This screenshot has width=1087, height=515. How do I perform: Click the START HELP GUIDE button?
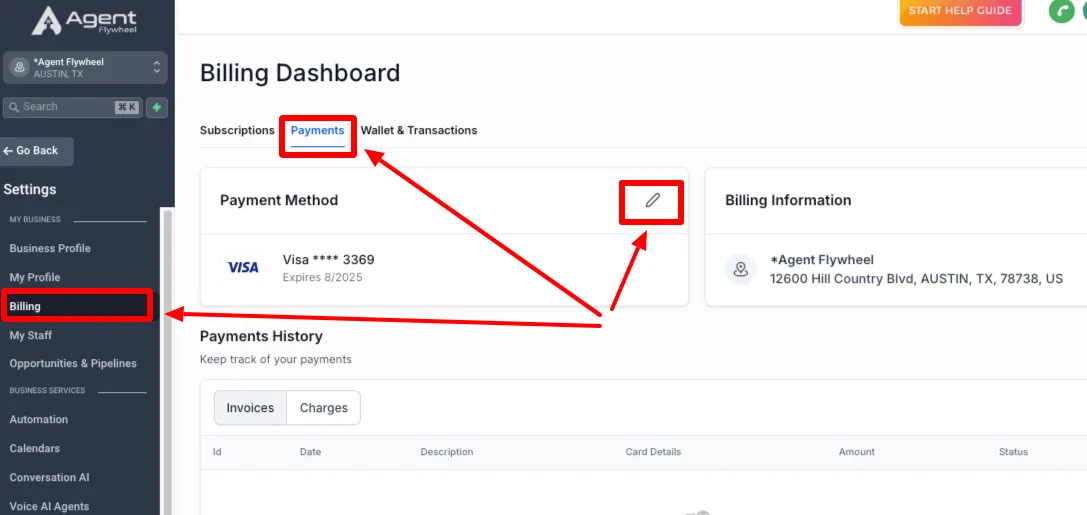(960, 11)
